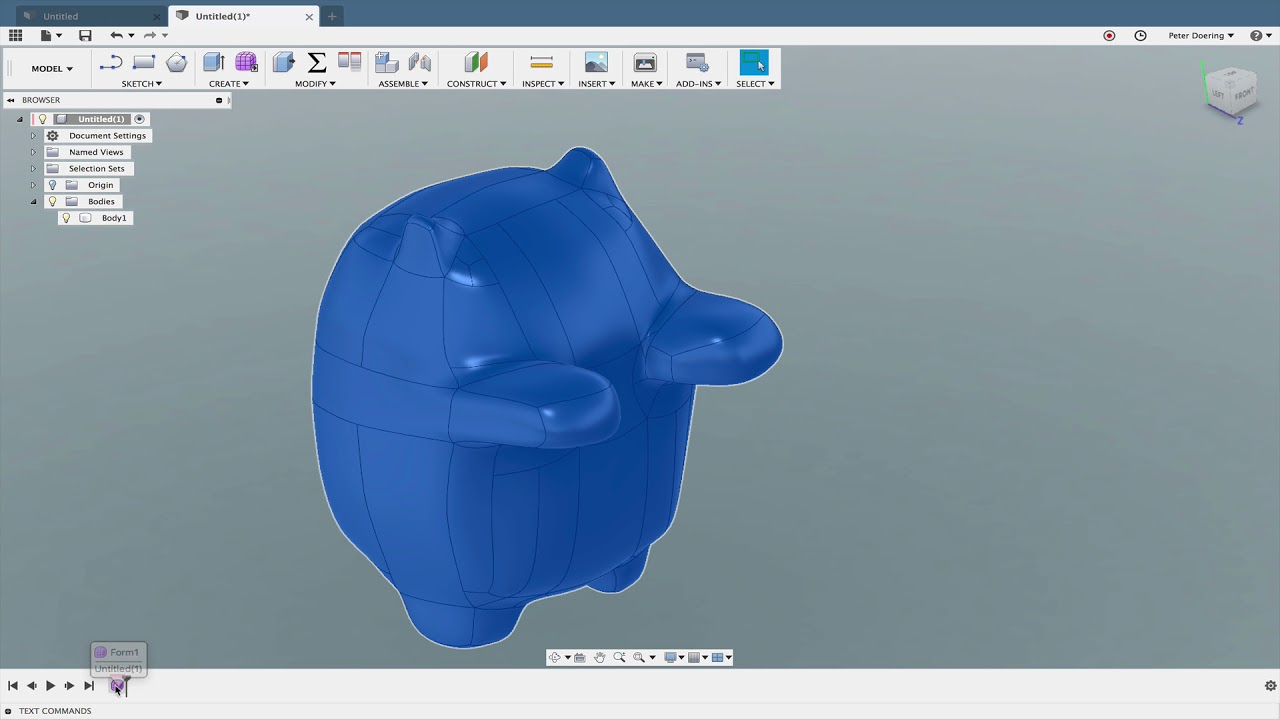Hide Body1 using its light bulb
The image size is (1280, 720).
coord(67,218)
